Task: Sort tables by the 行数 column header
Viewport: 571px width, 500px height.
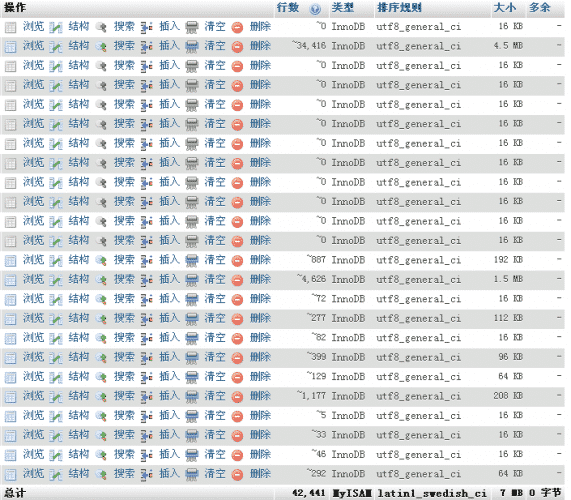Action: pos(288,7)
